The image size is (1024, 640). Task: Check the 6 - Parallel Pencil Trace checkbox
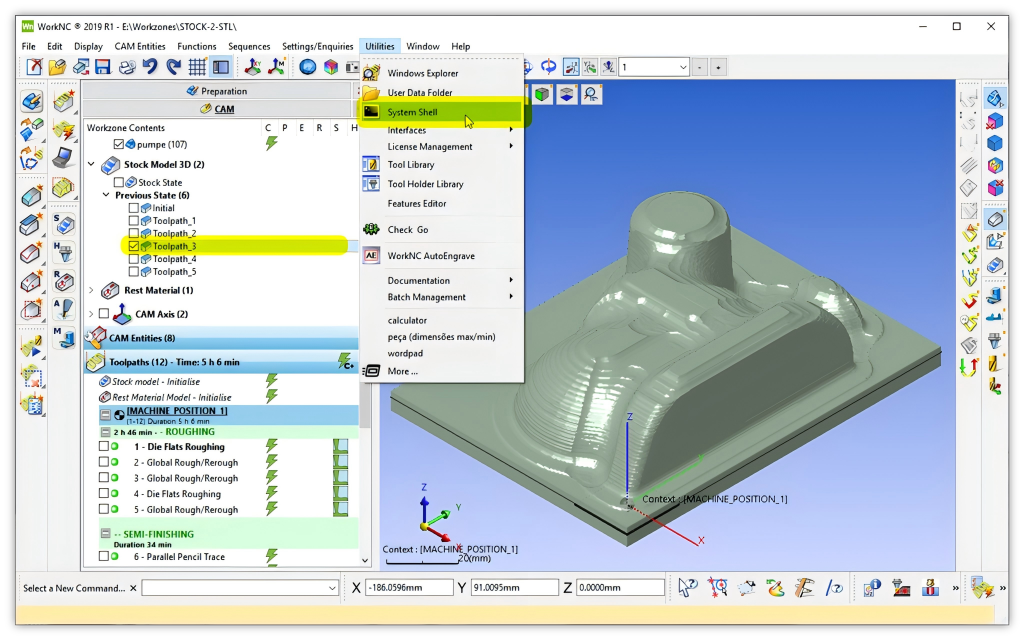[103, 556]
